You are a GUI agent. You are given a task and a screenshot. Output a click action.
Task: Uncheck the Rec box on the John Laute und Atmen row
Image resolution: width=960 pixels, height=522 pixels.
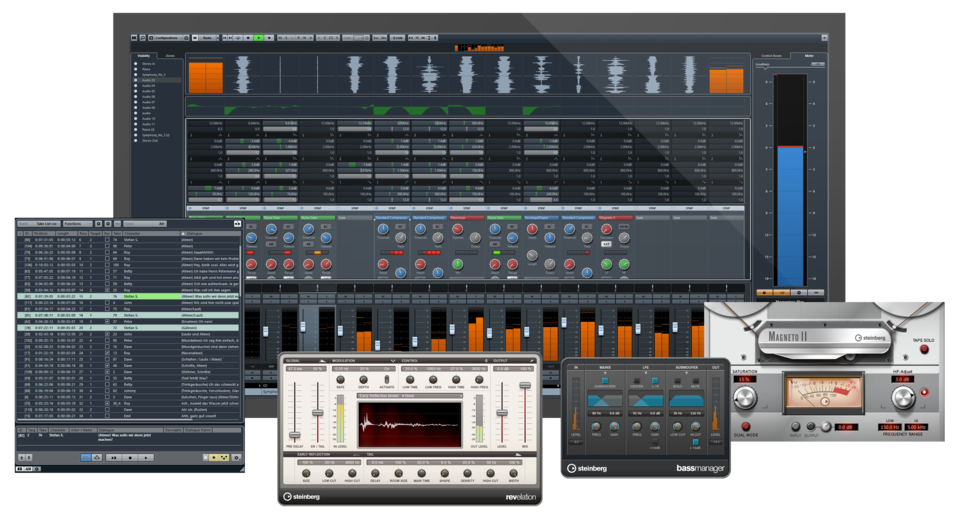click(x=107, y=334)
